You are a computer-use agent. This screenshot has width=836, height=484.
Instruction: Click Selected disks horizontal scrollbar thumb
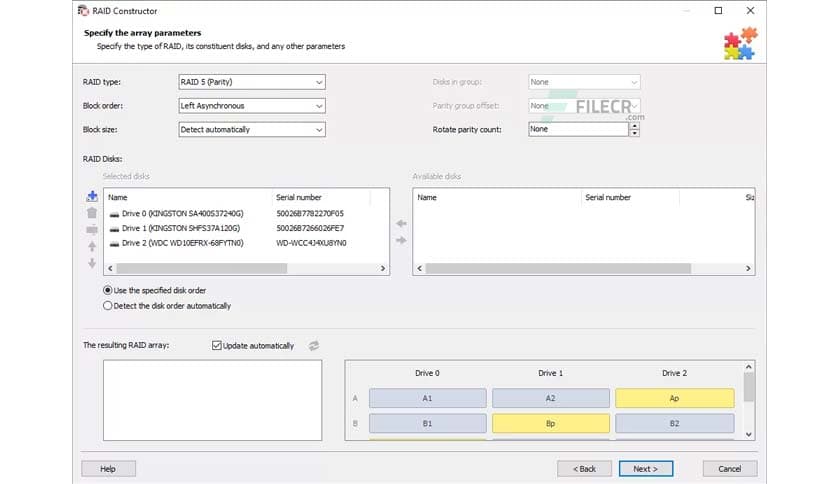point(202,268)
